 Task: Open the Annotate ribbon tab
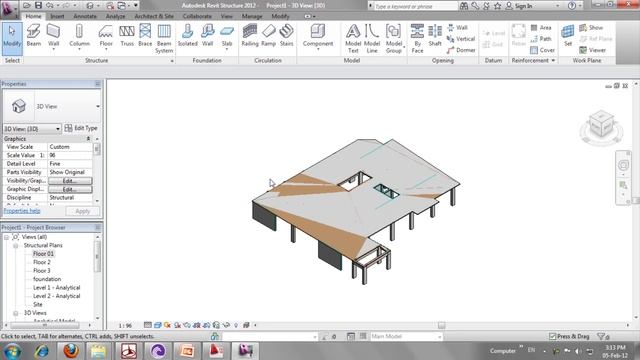(85, 16)
